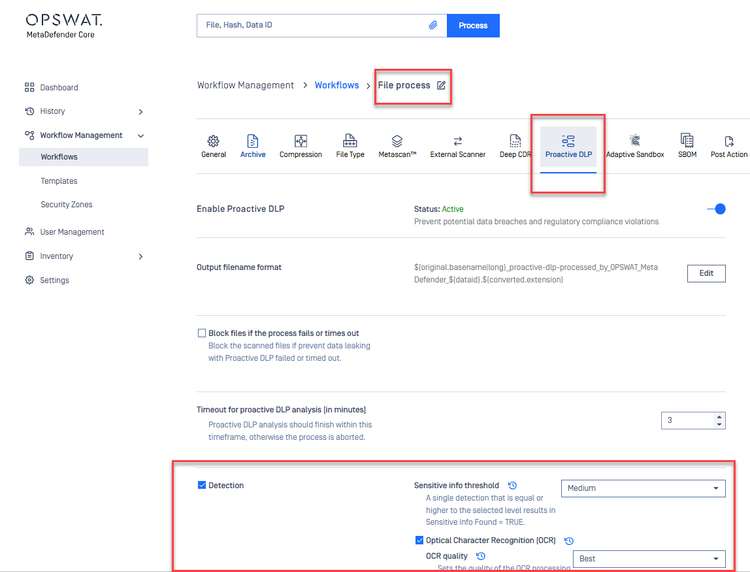Switch to the Archive tab
The image size is (750, 572).
(x=253, y=146)
